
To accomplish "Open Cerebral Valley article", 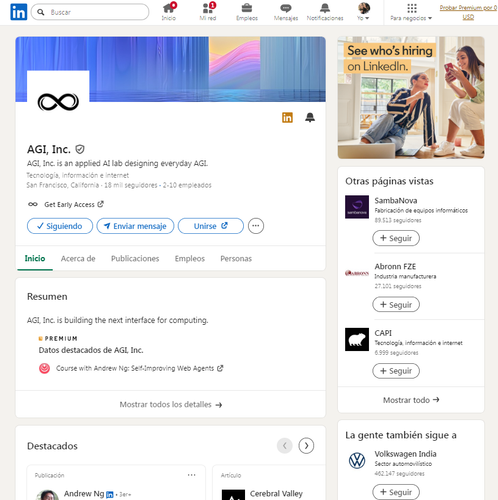I will point(276,494).
